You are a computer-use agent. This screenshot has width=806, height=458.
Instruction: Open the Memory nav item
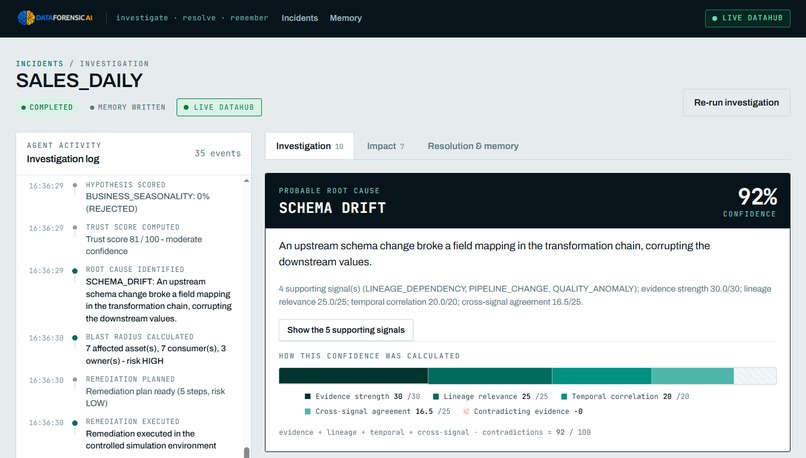click(x=345, y=18)
